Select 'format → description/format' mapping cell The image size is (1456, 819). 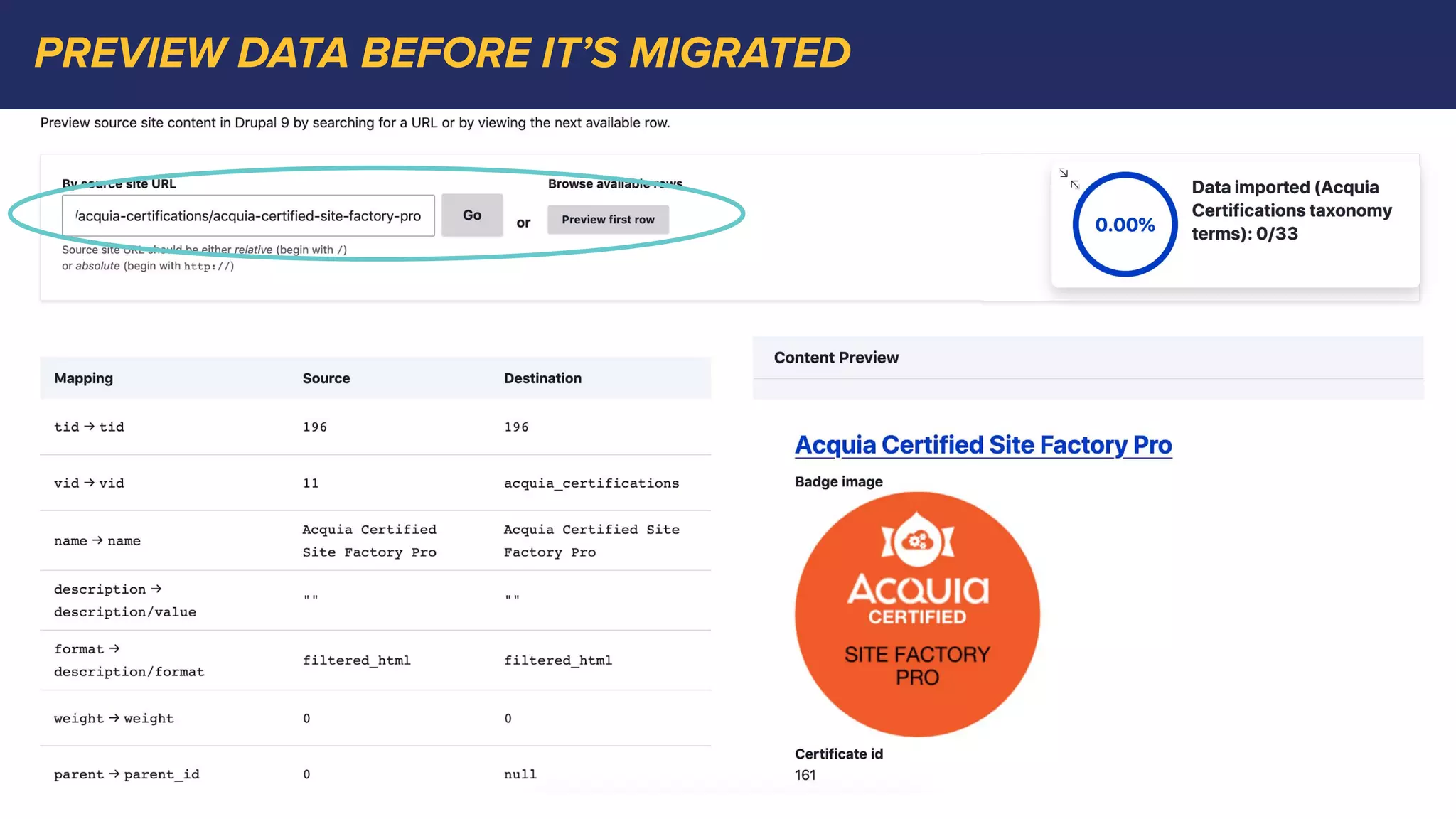pyautogui.click(x=129, y=660)
